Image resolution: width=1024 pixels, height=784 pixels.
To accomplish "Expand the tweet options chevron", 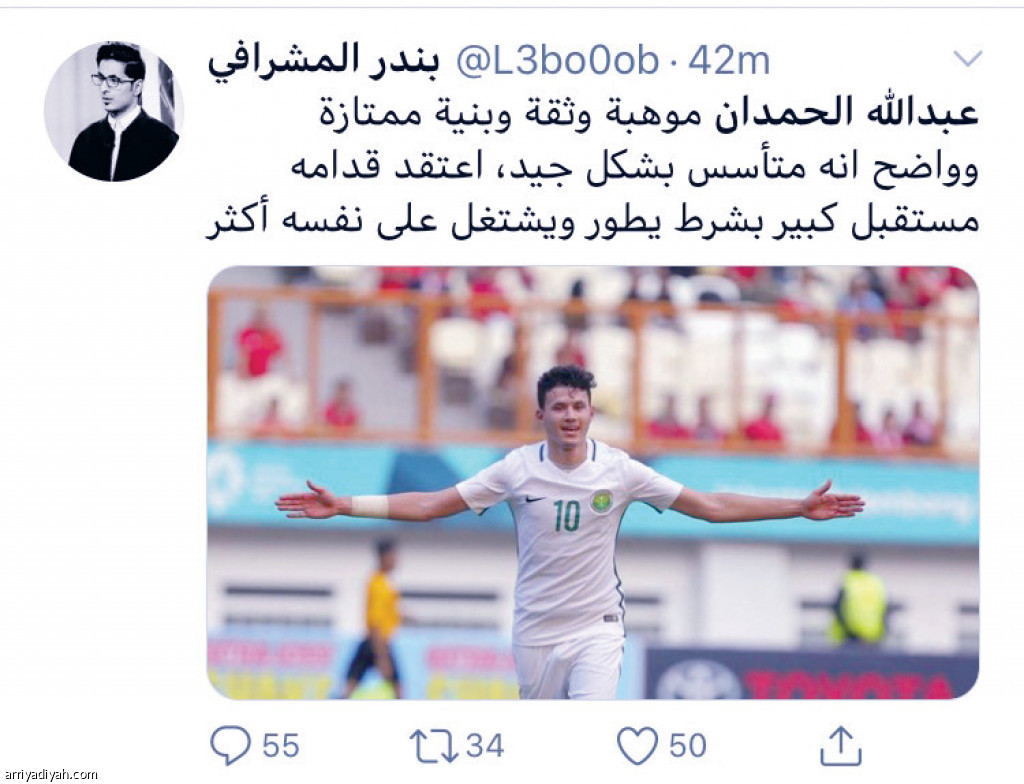I will [x=968, y=59].
